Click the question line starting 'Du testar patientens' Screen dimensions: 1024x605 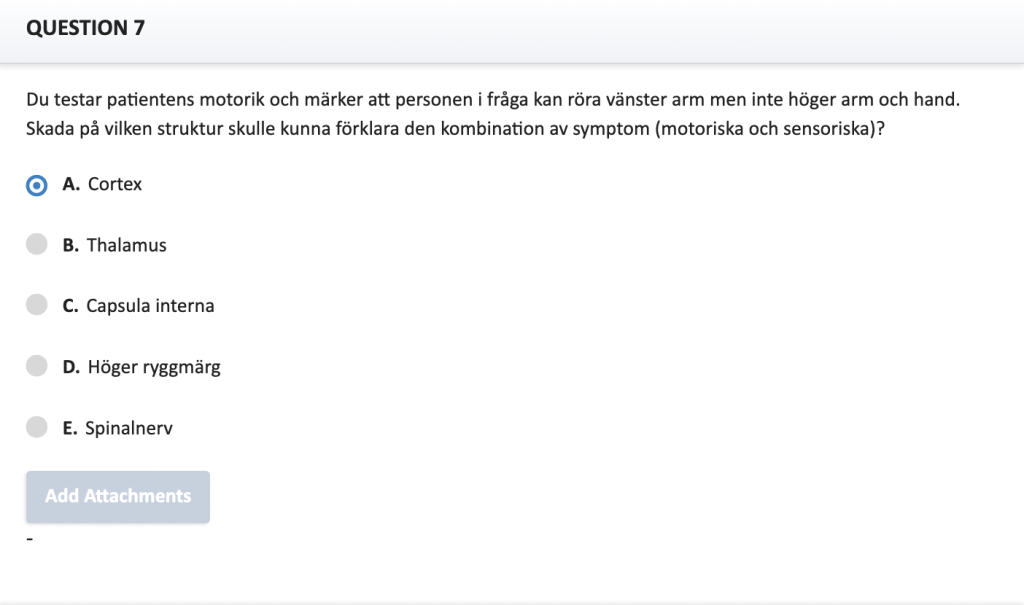493,100
